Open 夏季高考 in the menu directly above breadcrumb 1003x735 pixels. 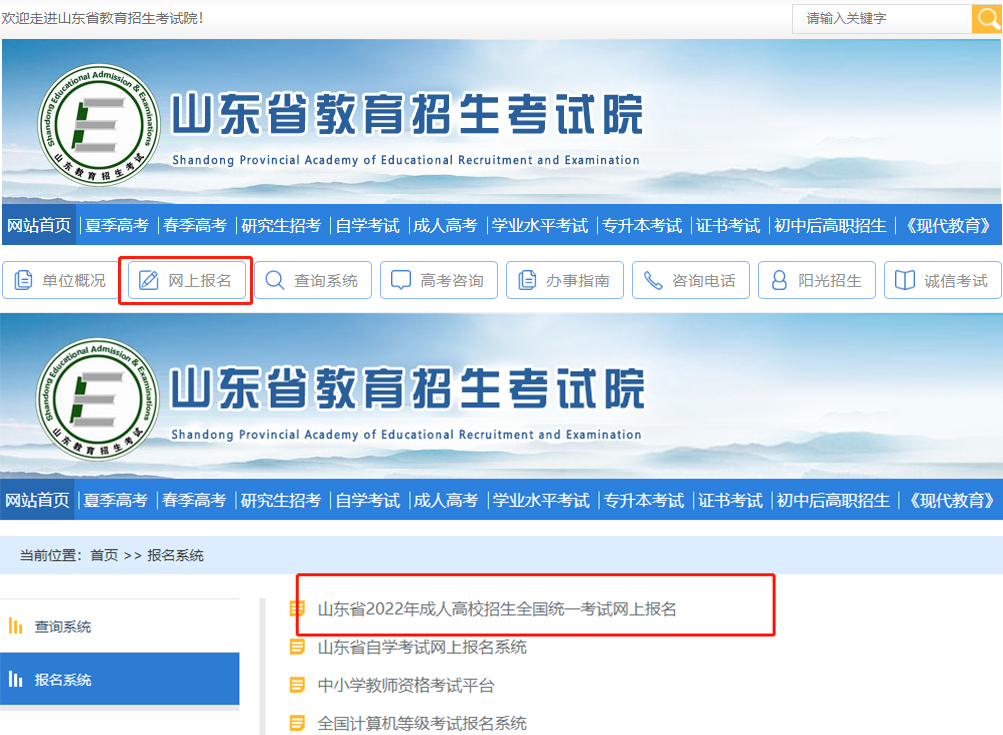(x=116, y=500)
